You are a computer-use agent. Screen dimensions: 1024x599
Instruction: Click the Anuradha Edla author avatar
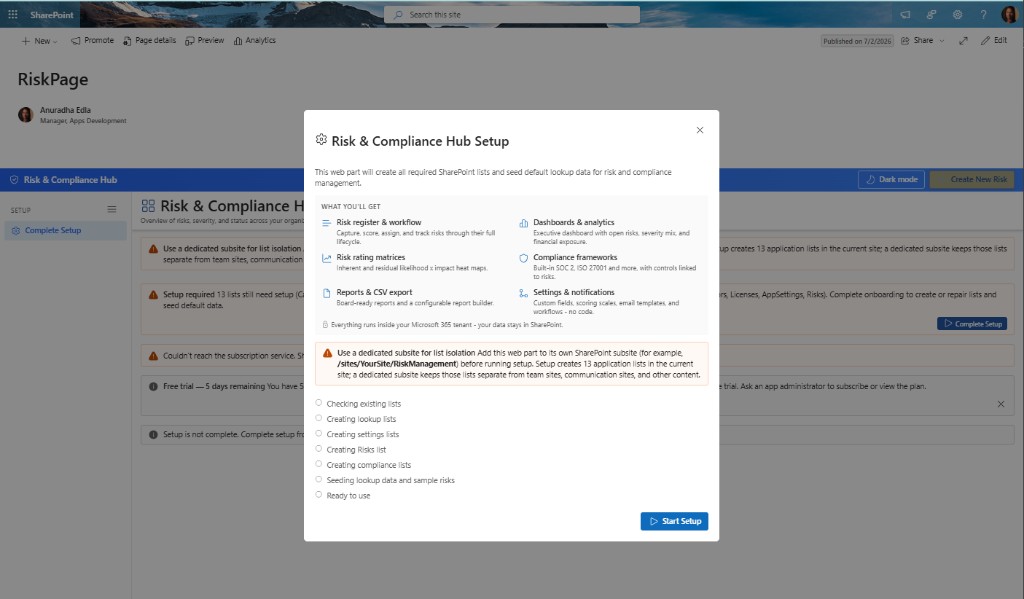click(25, 115)
